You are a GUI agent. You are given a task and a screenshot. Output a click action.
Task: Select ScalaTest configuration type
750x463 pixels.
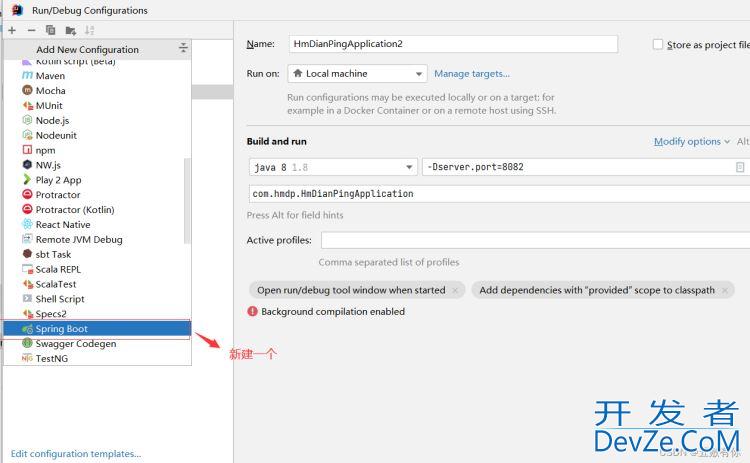[x=97, y=284]
